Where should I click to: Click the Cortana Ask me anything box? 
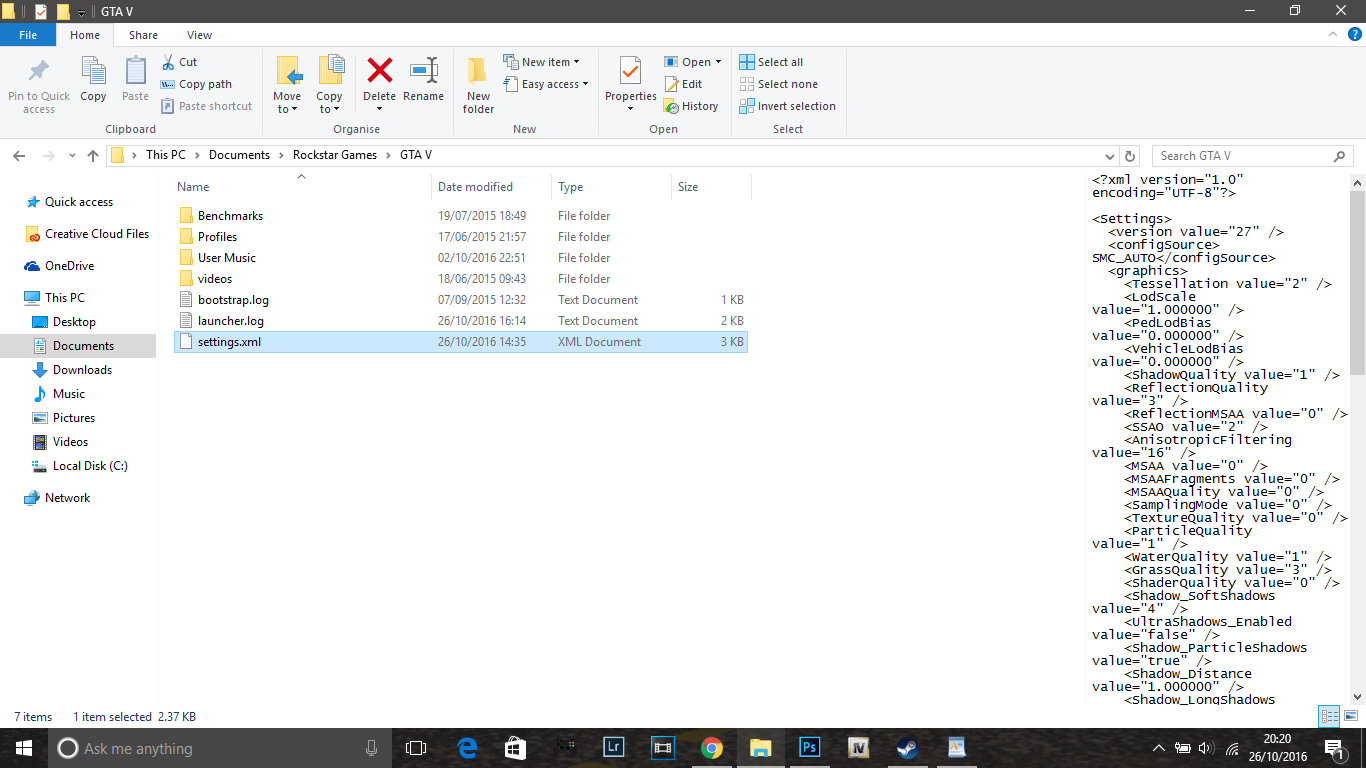pyautogui.click(x=218, y=748)
